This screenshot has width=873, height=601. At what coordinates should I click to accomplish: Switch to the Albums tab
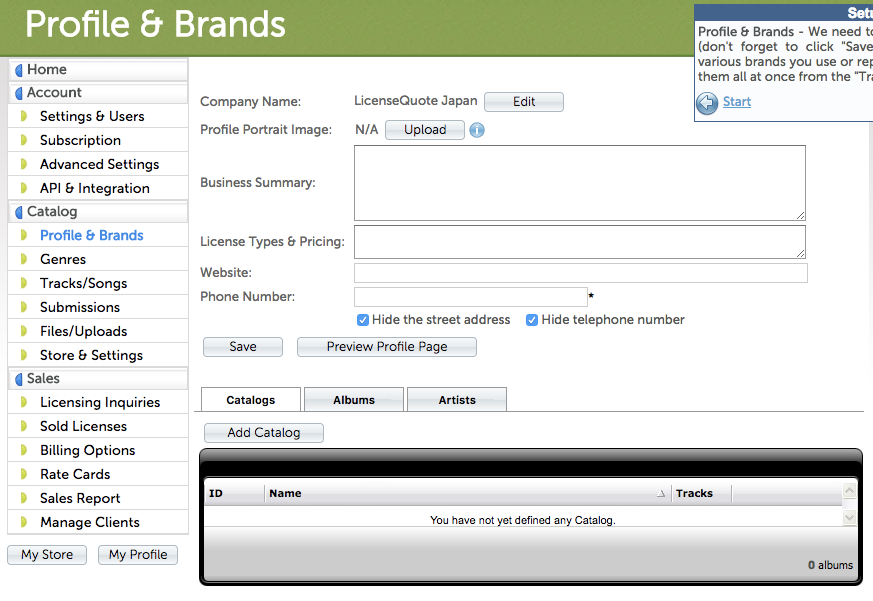[x=354, y=400]
